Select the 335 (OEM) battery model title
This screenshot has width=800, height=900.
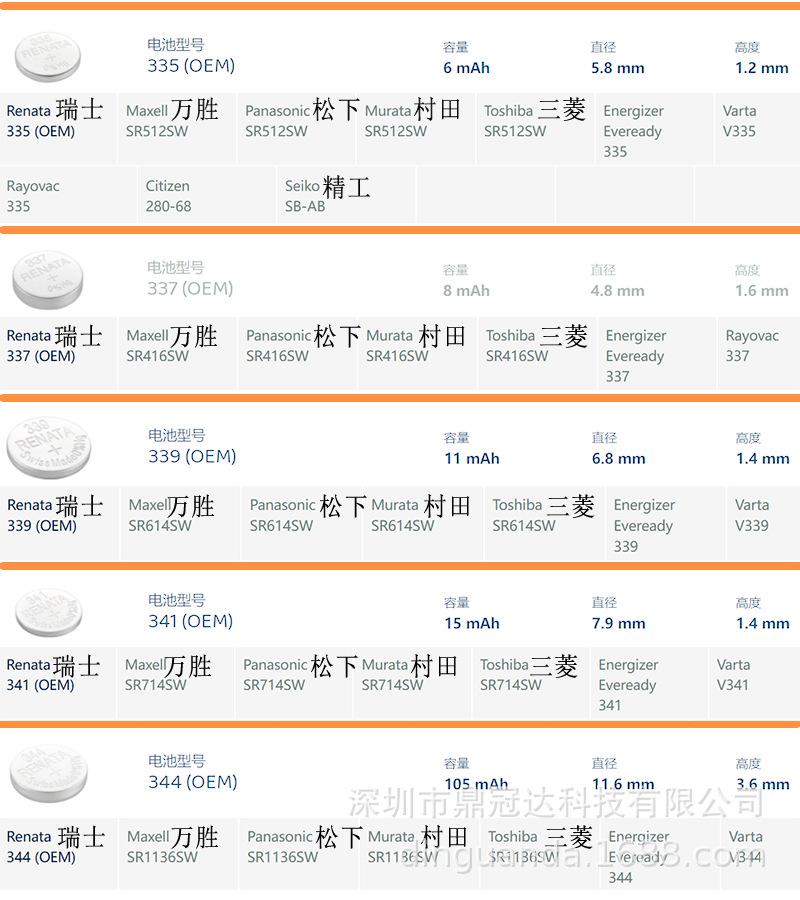pyautogui.click(x=191, y=65)
